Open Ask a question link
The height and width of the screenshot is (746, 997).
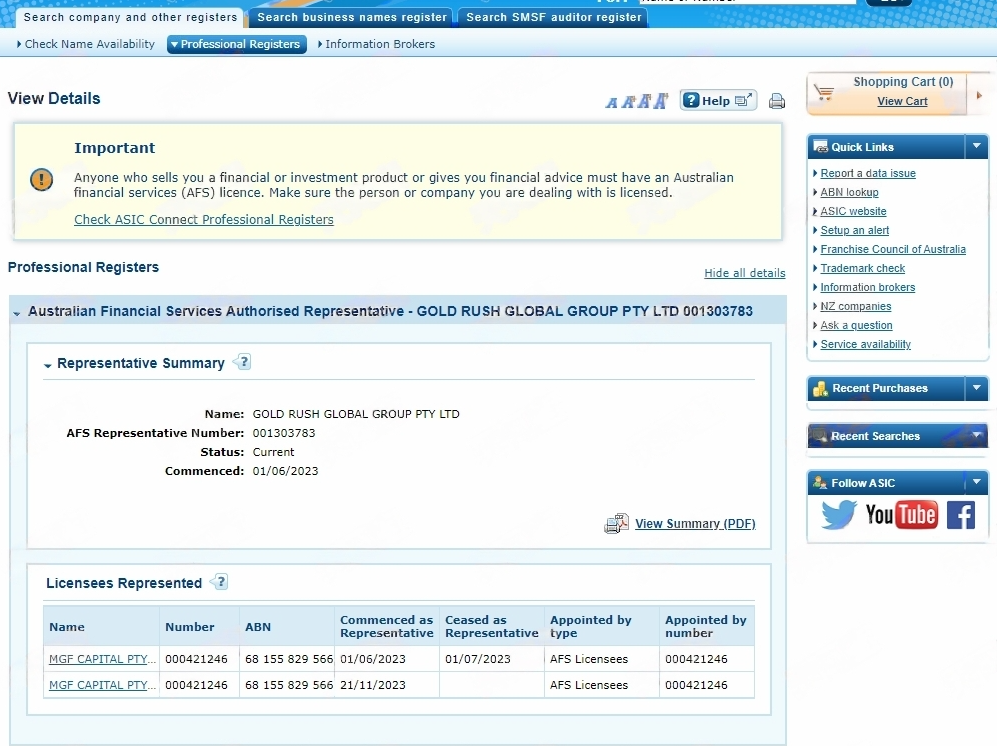click(856, 325)
